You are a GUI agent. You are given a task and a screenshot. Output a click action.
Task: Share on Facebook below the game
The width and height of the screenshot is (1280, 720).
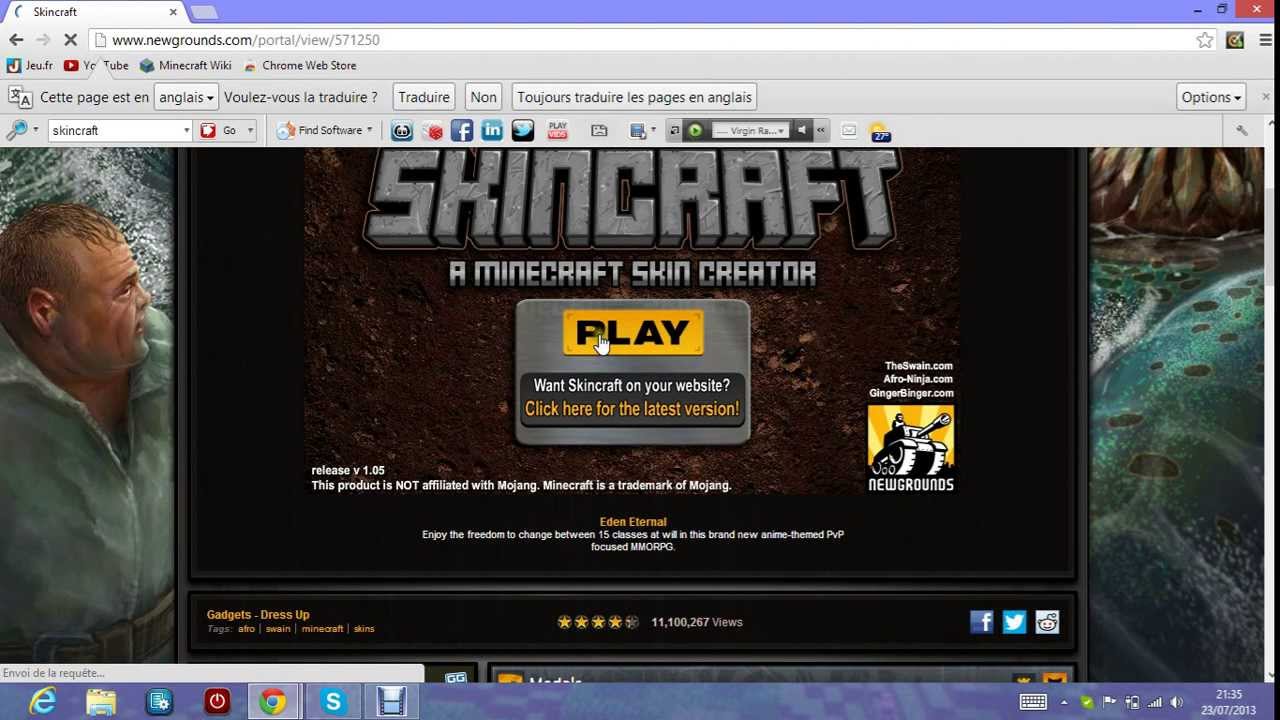pos(981,622)
